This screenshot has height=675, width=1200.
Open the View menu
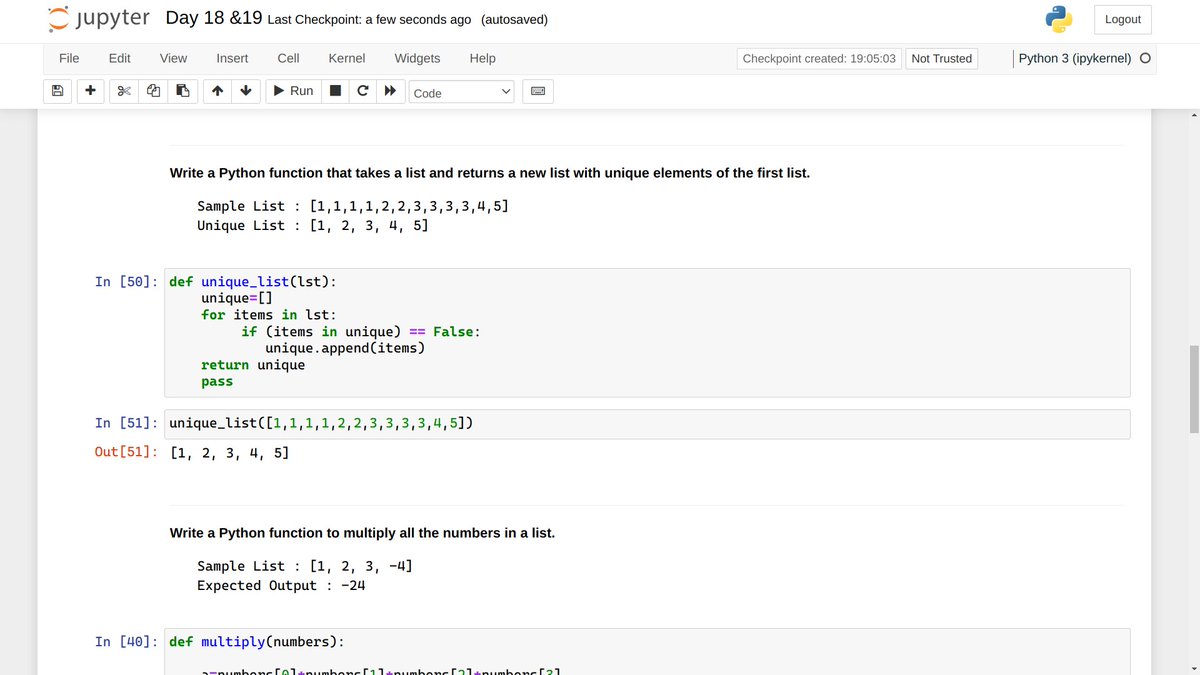(174, 58)
